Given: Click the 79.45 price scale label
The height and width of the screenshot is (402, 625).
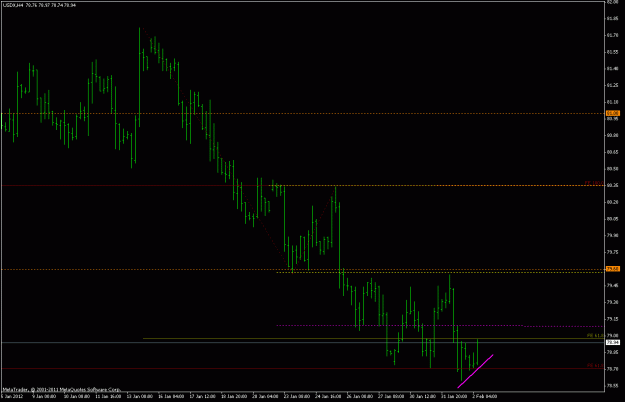Looking at the screenshot, I should [x=613, y=285].
